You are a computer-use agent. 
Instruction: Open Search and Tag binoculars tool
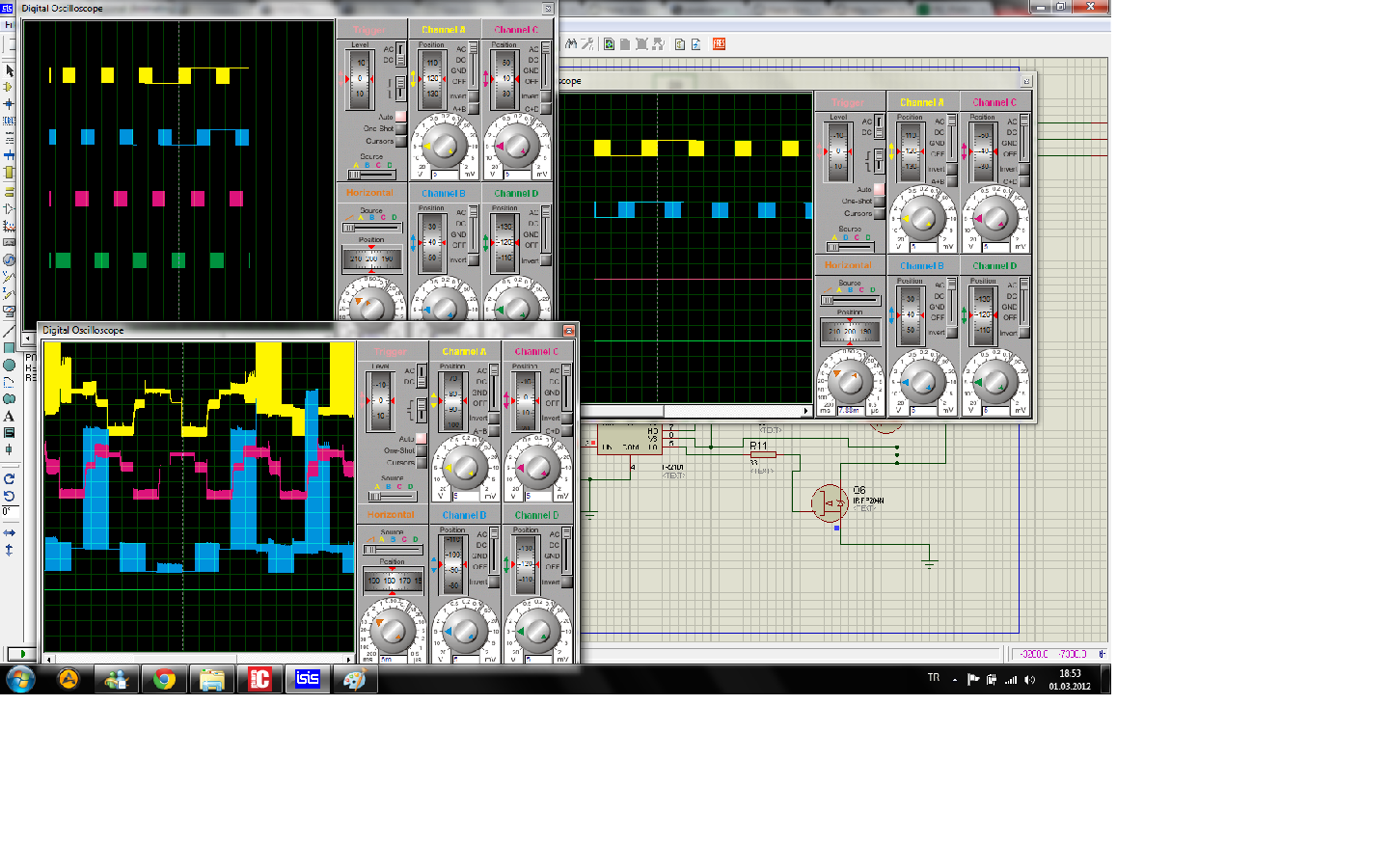point(571,43)
